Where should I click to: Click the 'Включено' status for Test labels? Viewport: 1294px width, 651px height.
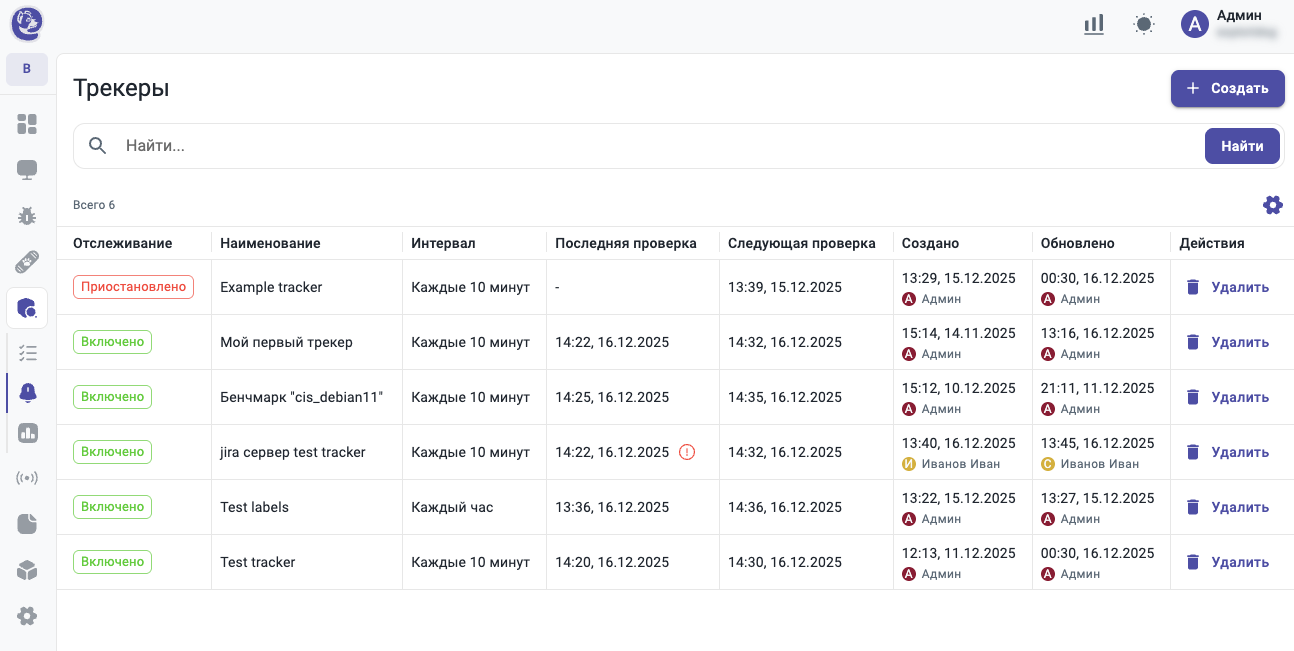[x=112, y=507]
